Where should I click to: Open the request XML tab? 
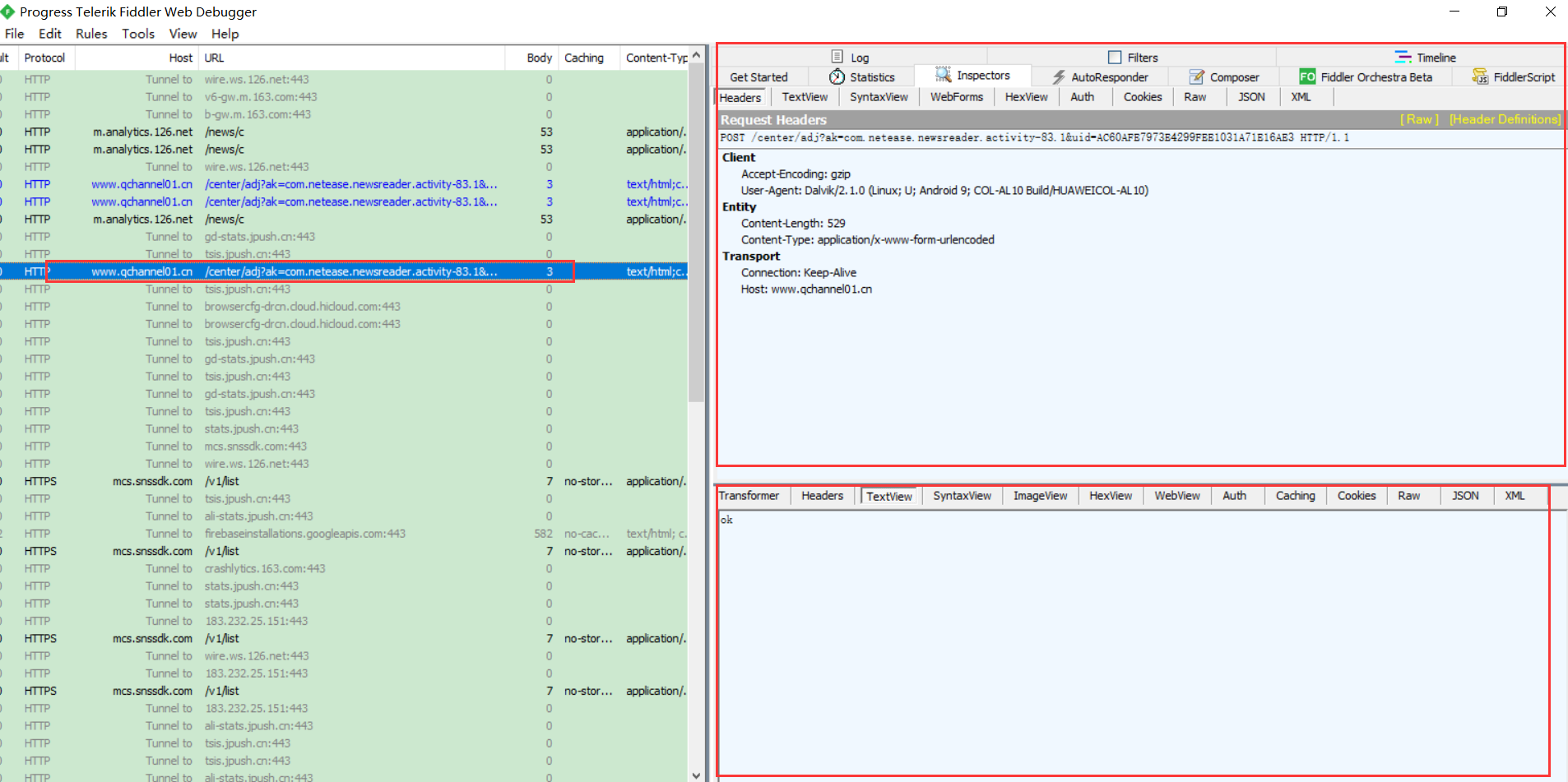click(x=1301, y=97)
